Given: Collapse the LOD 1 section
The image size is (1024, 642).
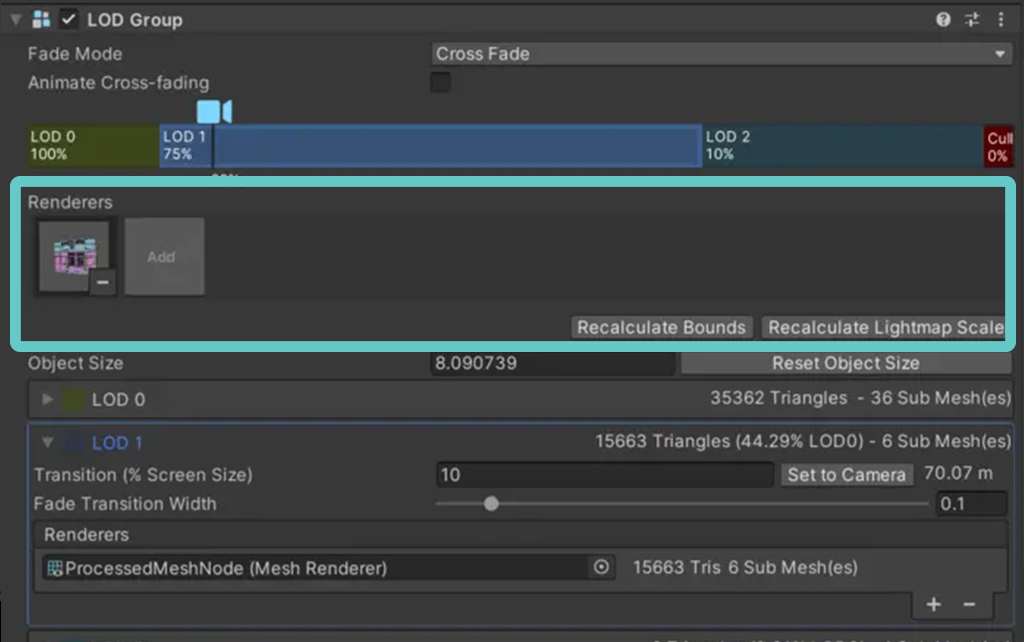Looking at the screenshot, I should (x=47, y=442).
